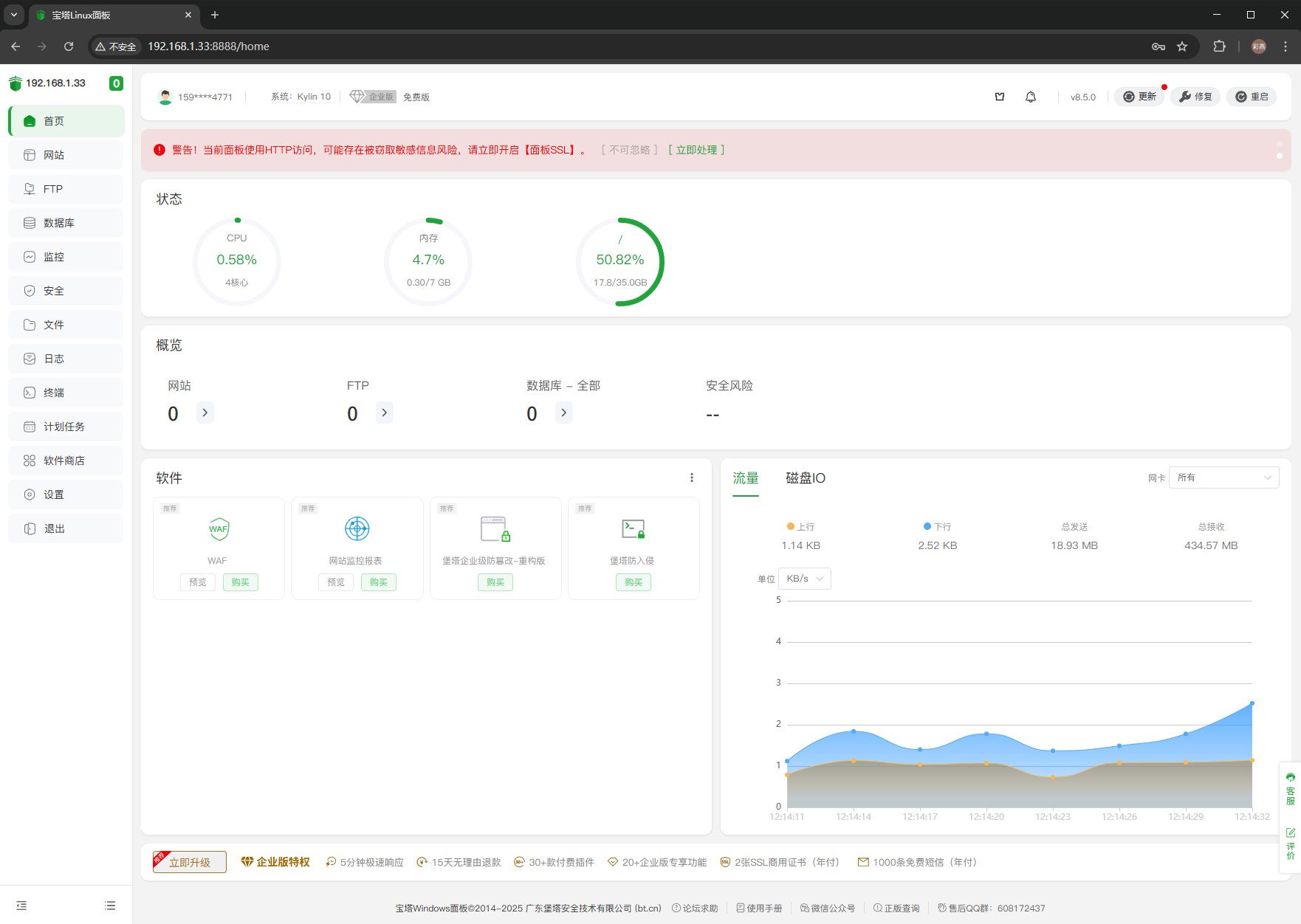Open the three-dot menu in 软件 panel
Screen dimensions: 1301x924
point(692,477)
